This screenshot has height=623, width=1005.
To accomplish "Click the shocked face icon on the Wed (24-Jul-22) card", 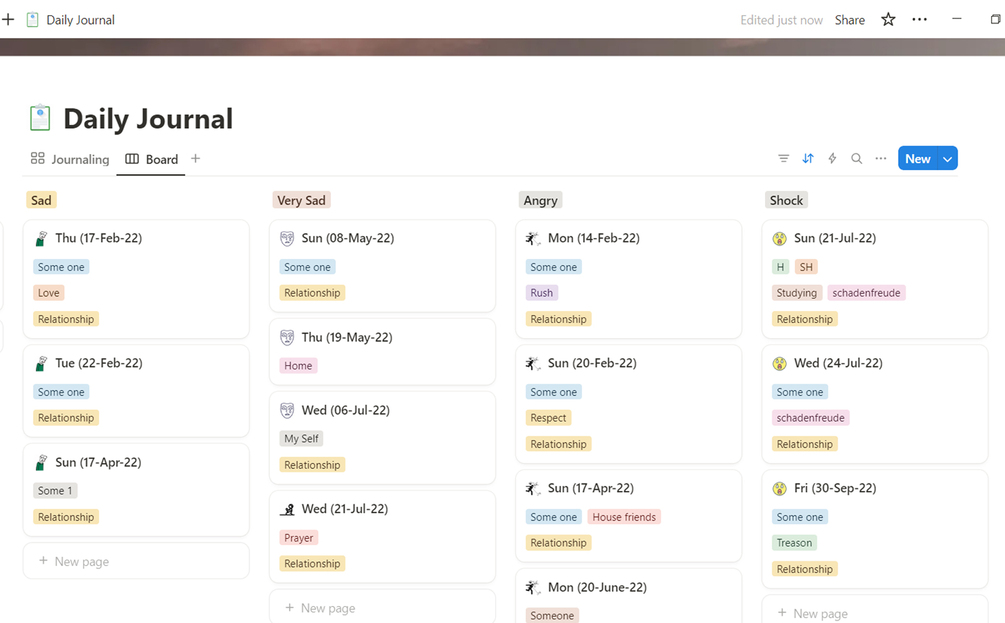I will coord(779,363).
